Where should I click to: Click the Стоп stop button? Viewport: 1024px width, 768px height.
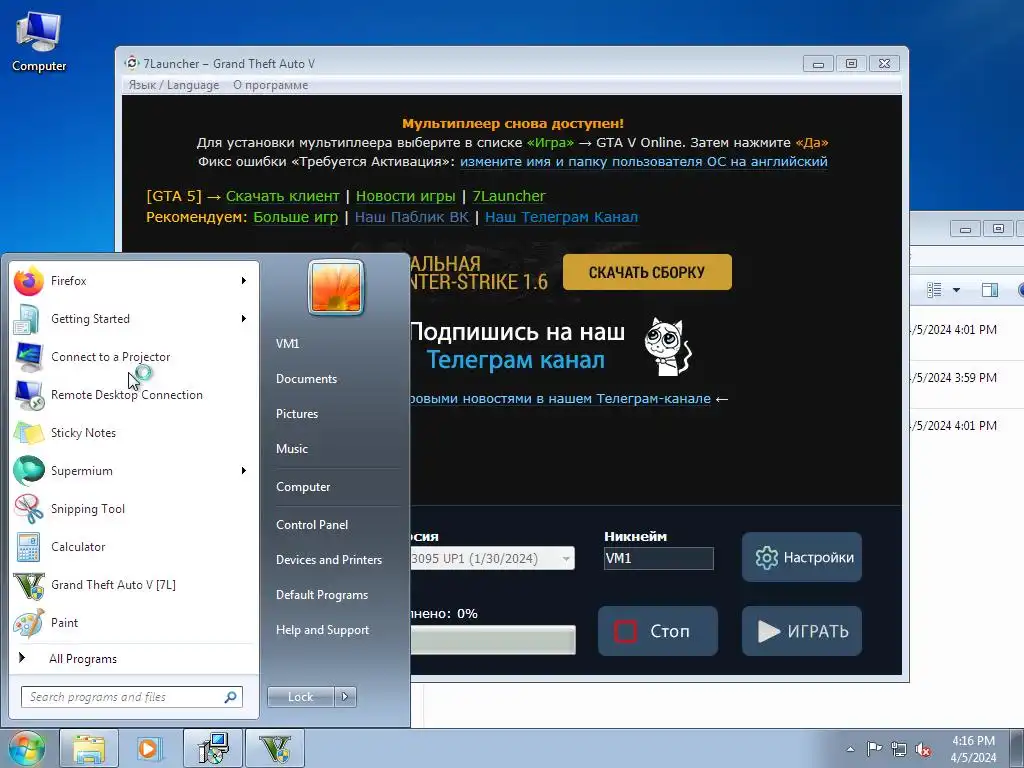click(x=658, y=631)
